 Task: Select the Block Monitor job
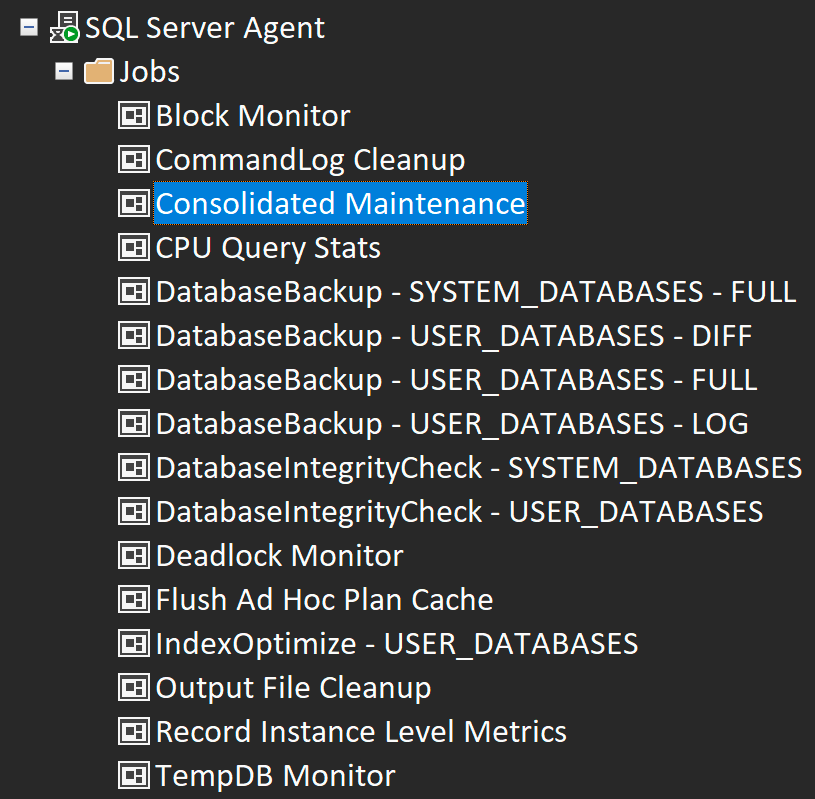[x=253, y=115]
